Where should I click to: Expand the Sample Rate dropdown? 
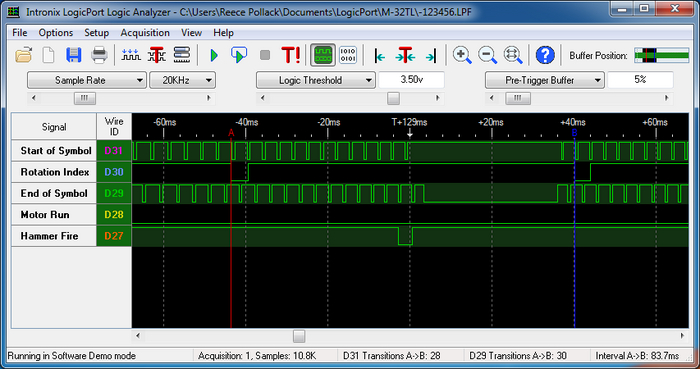click(x=87, y=80)
